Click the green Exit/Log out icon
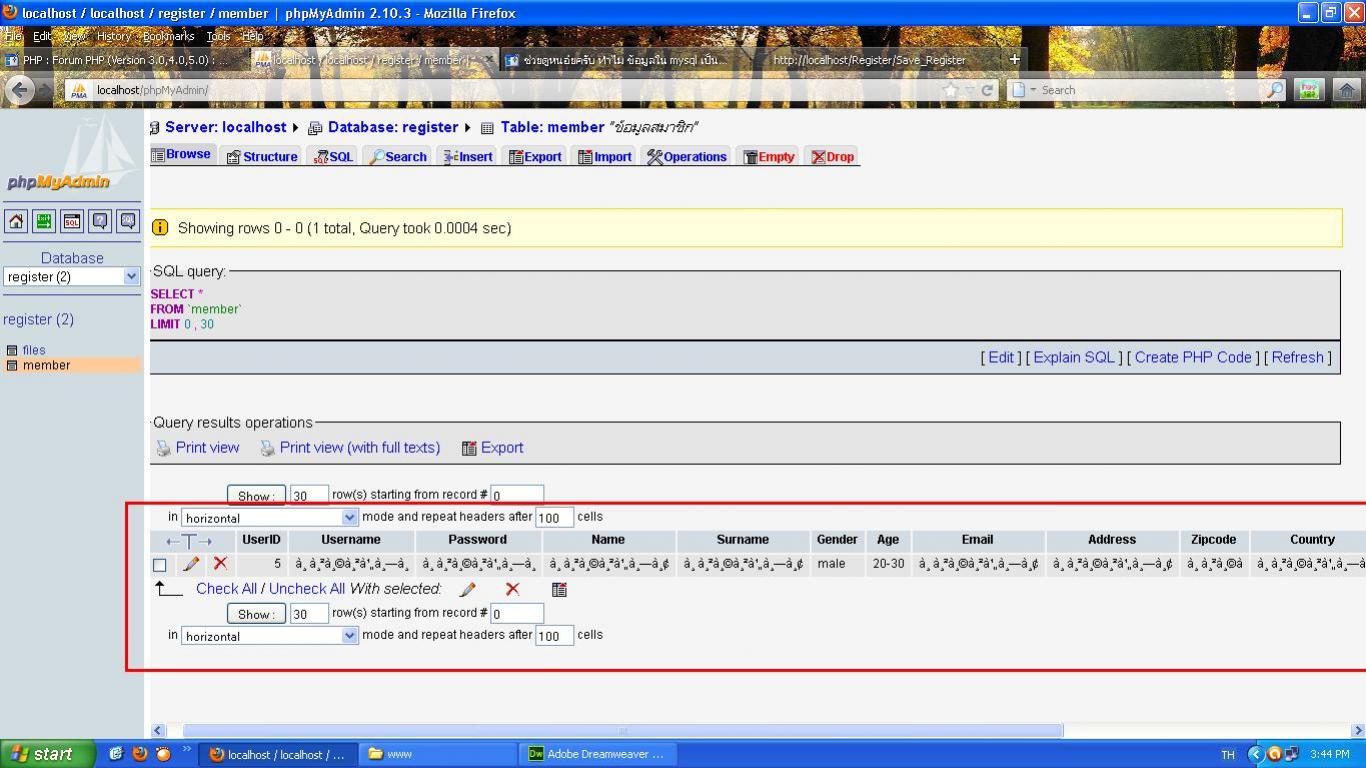Screen dimensions: 1366x768 click(44, 221)
